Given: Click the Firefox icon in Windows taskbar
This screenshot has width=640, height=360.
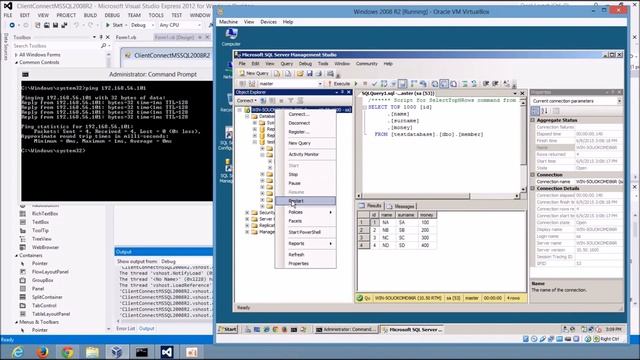Looking at the screenshot, I should 42,352.
